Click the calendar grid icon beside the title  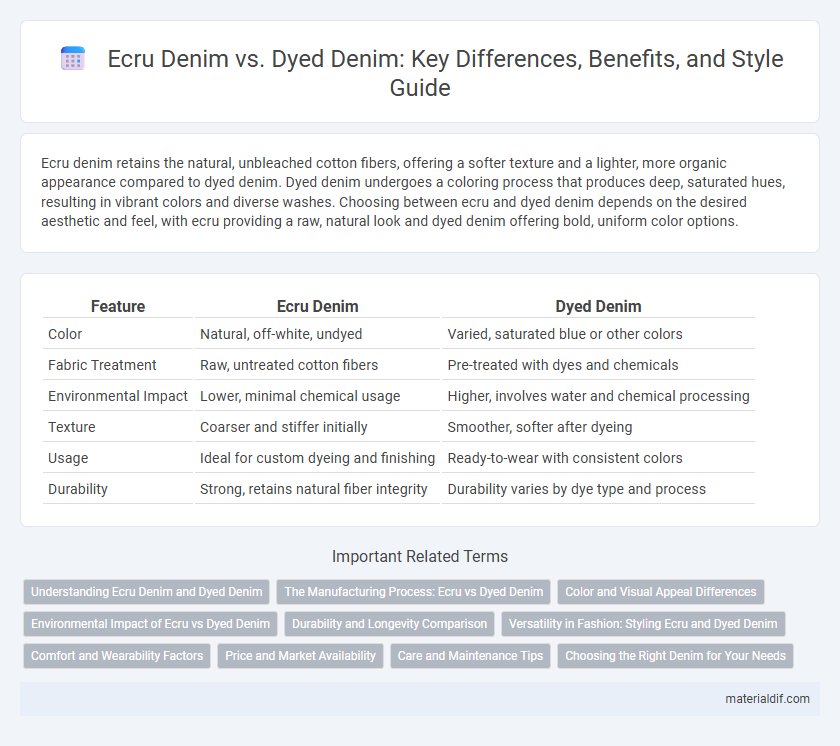[73, 58]
